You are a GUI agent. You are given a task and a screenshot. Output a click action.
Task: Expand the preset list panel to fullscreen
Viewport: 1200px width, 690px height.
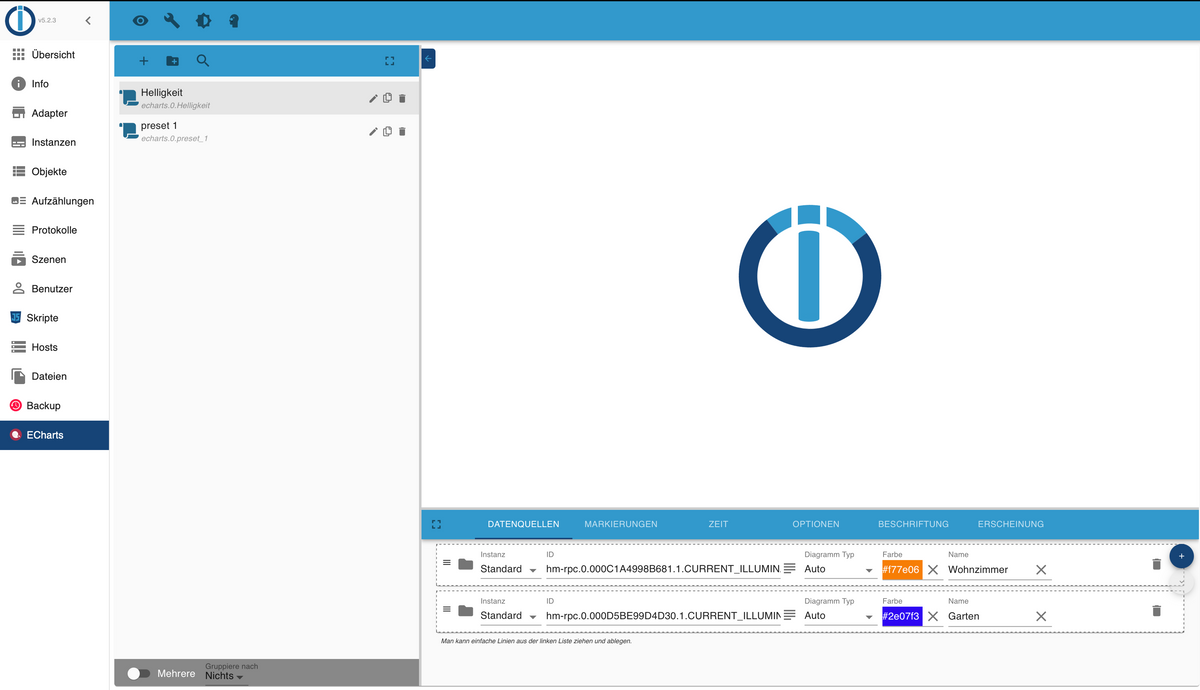pos(390,61)
